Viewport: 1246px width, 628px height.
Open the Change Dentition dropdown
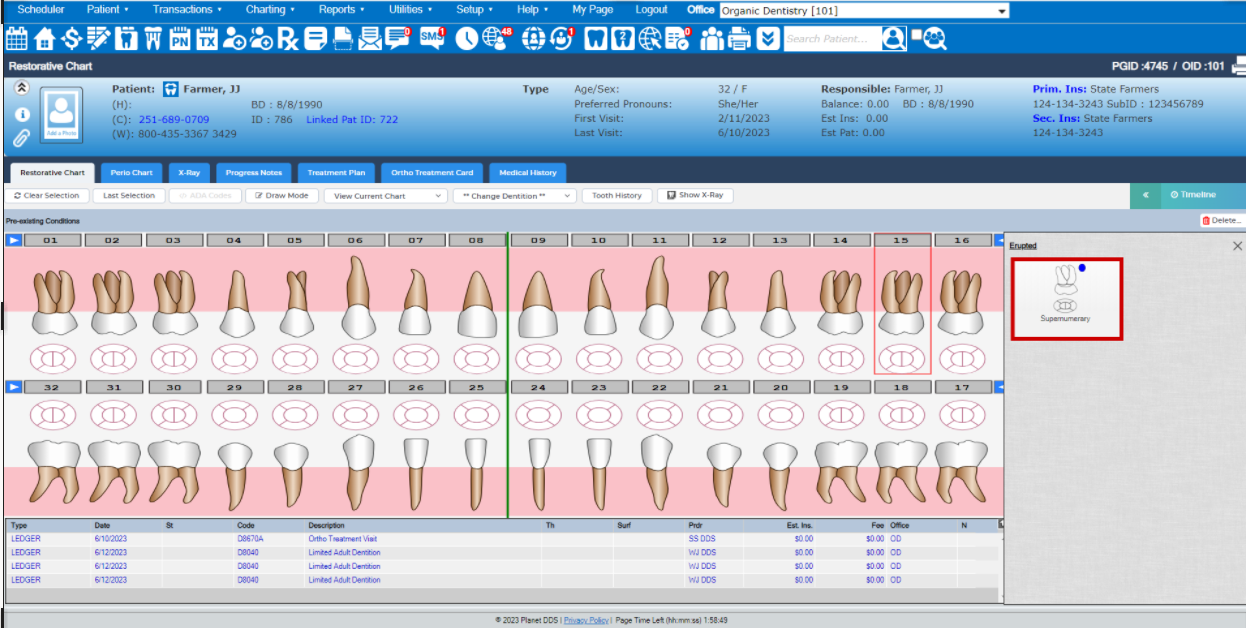(x=514, y=196)
